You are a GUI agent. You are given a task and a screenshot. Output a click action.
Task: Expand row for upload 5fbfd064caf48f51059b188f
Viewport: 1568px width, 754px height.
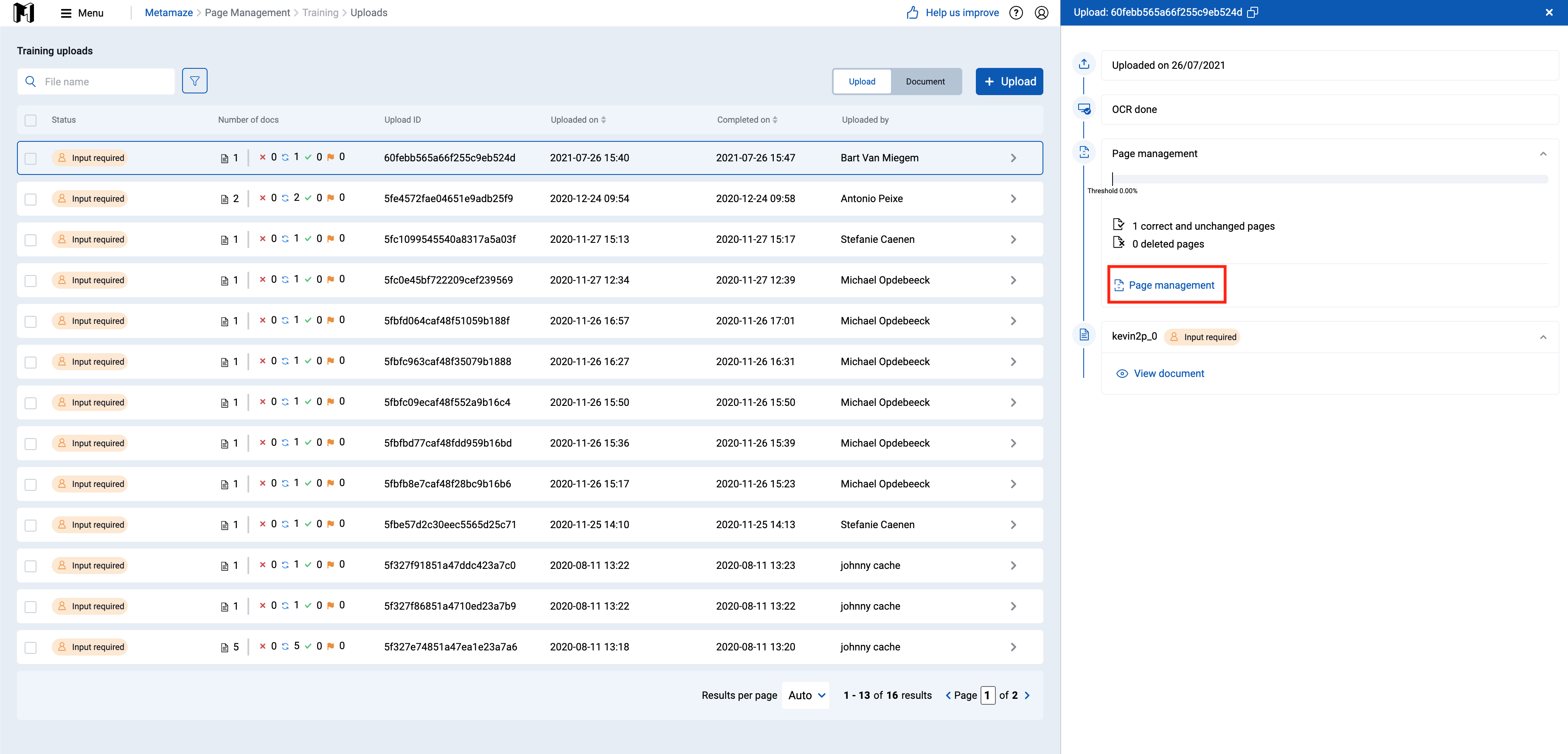[1014, 321]
